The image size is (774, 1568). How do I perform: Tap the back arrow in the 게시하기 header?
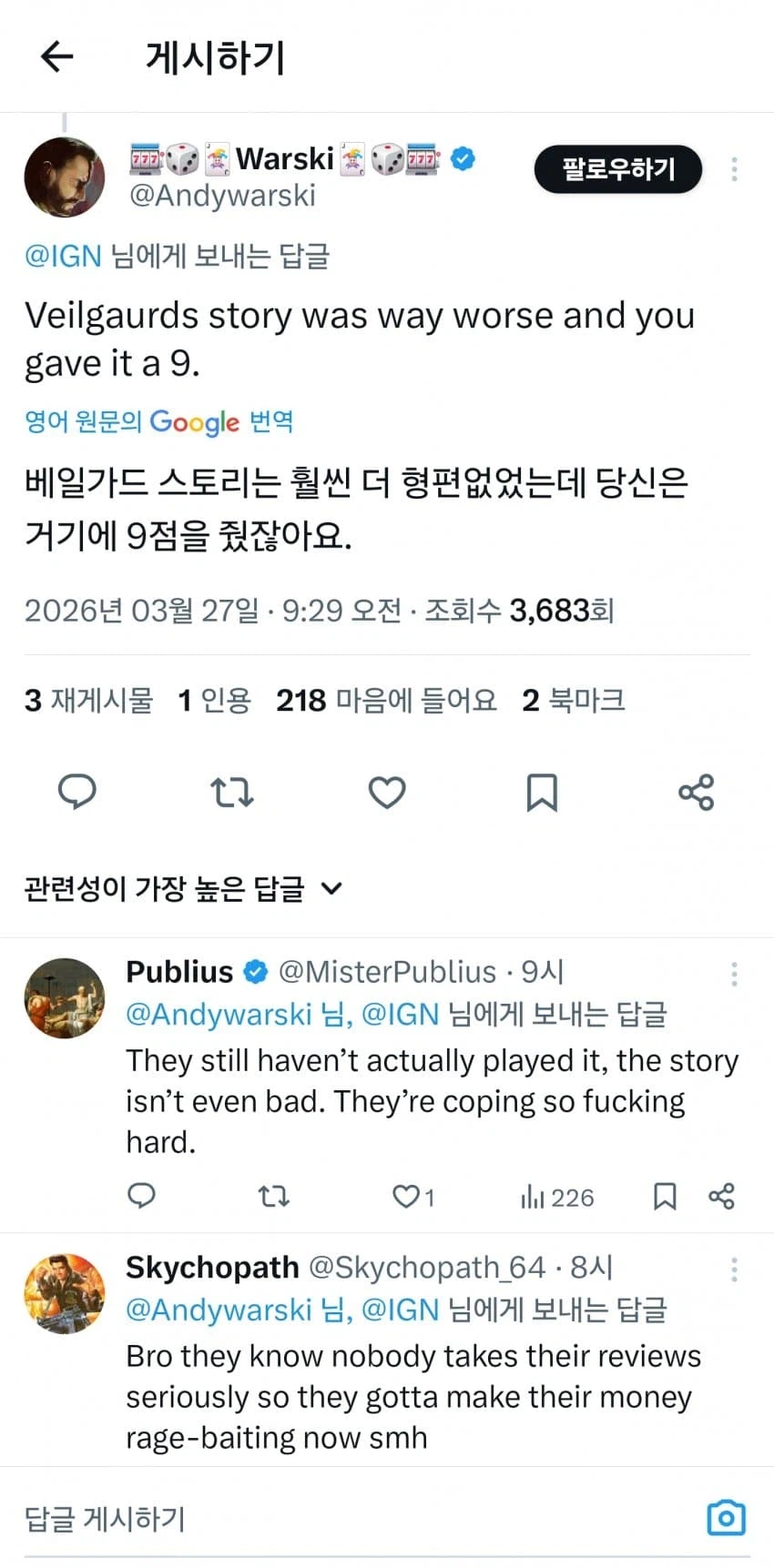point(56,56)
